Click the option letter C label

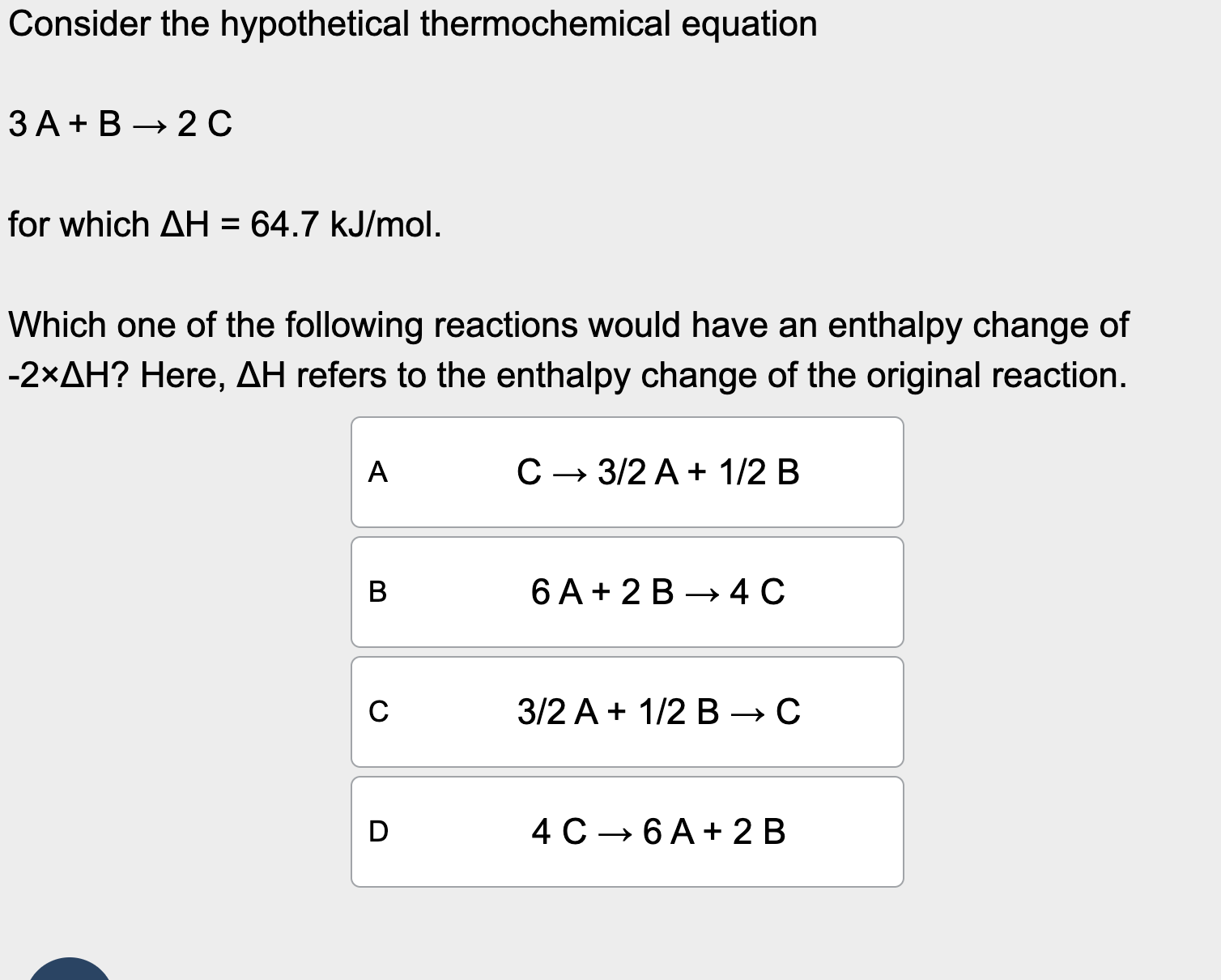379,711
